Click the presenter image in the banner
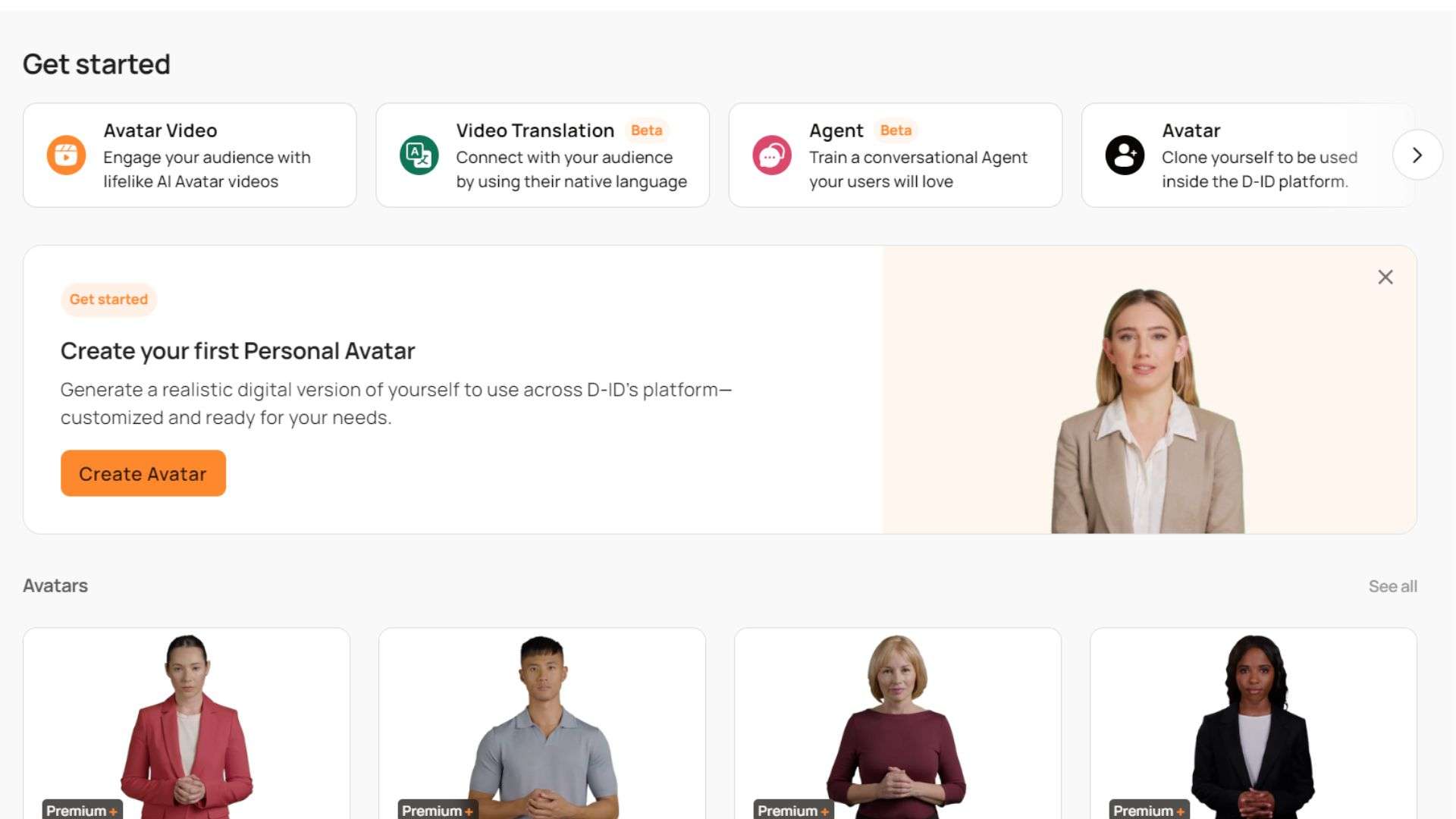This screenshot has width=1456, height=819. (1147, 411)
